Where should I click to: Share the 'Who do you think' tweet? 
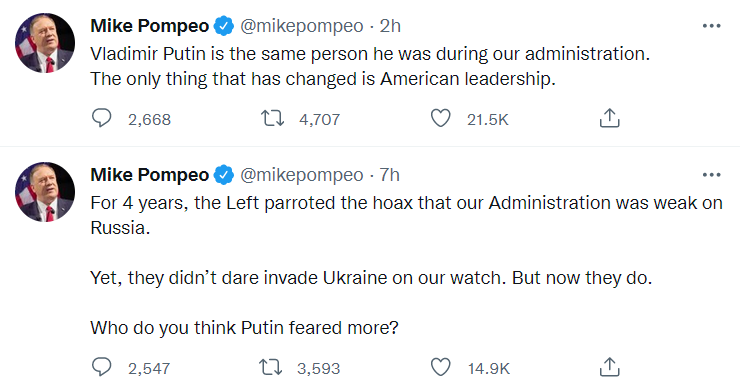tap(609, 367)
